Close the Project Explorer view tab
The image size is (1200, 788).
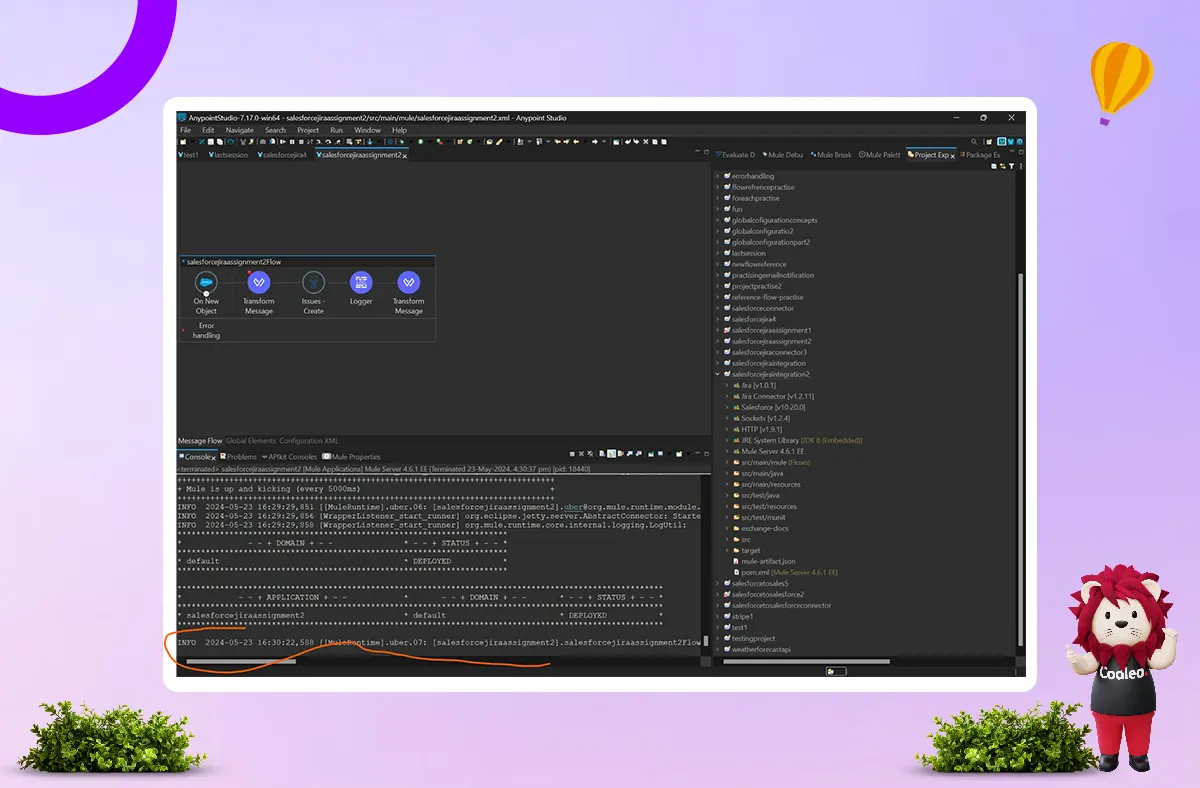coord(953,156)
